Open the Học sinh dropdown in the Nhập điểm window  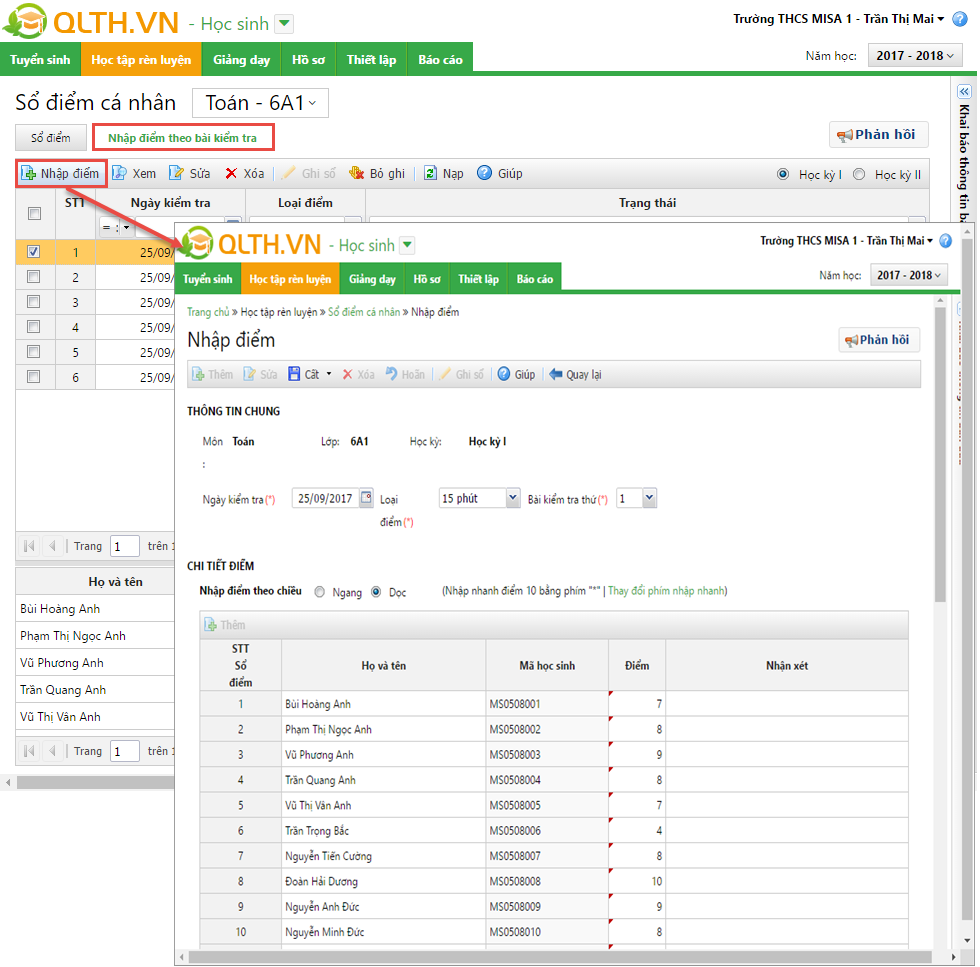[x=408, y=245]
